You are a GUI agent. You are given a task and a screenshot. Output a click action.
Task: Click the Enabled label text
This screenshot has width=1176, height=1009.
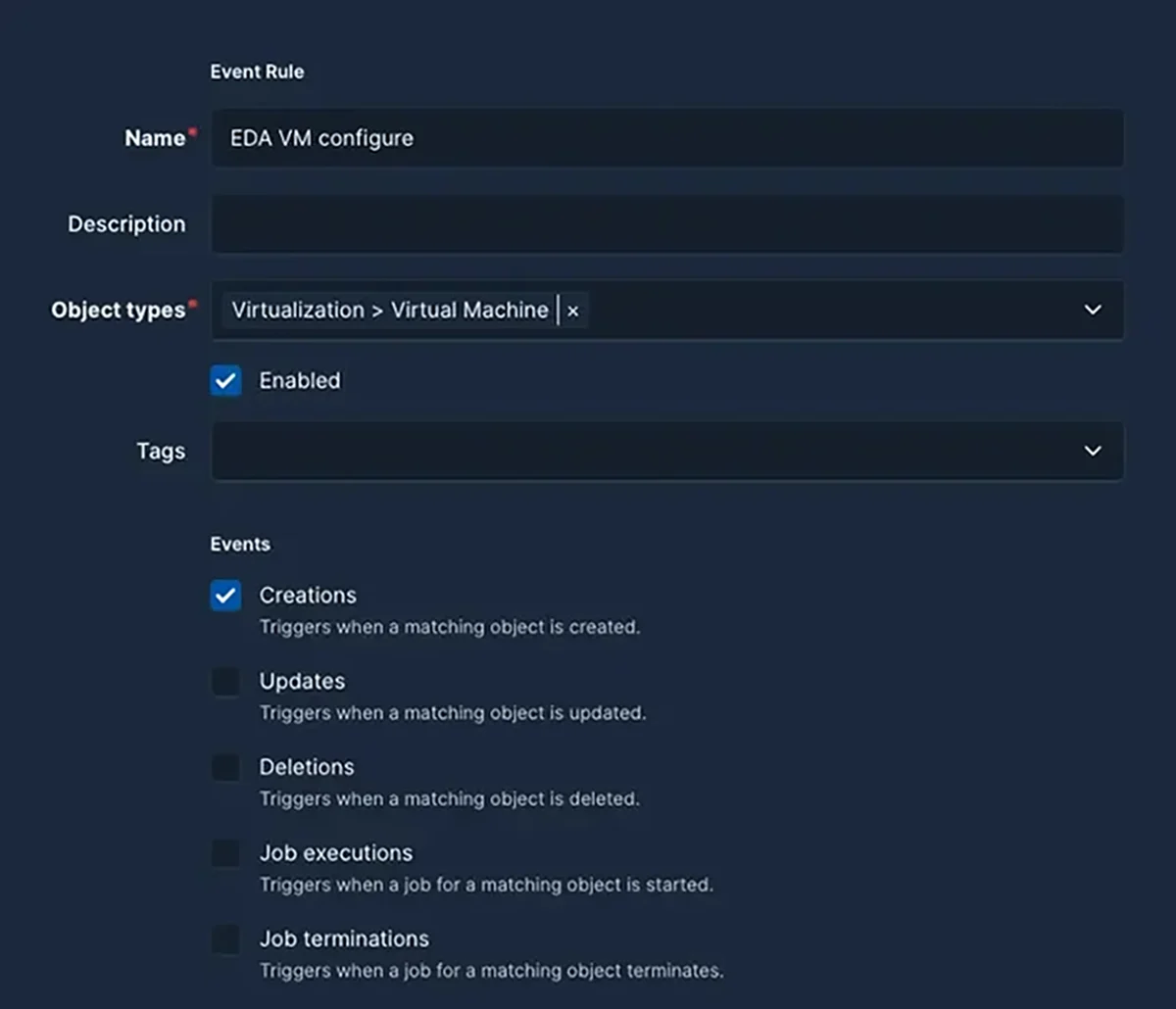coord(300,381)
